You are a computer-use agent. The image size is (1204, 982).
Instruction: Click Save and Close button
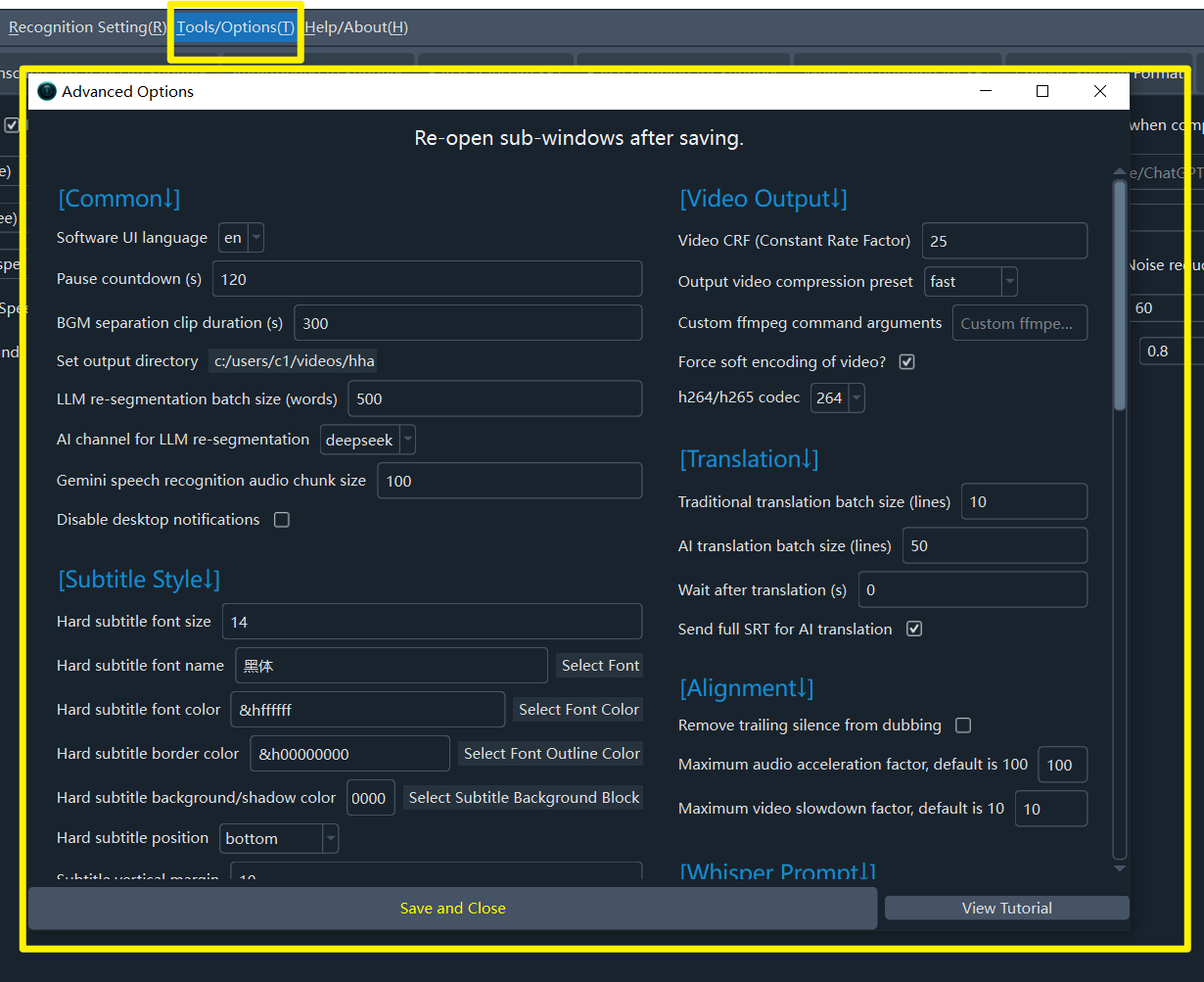(452, 909)
